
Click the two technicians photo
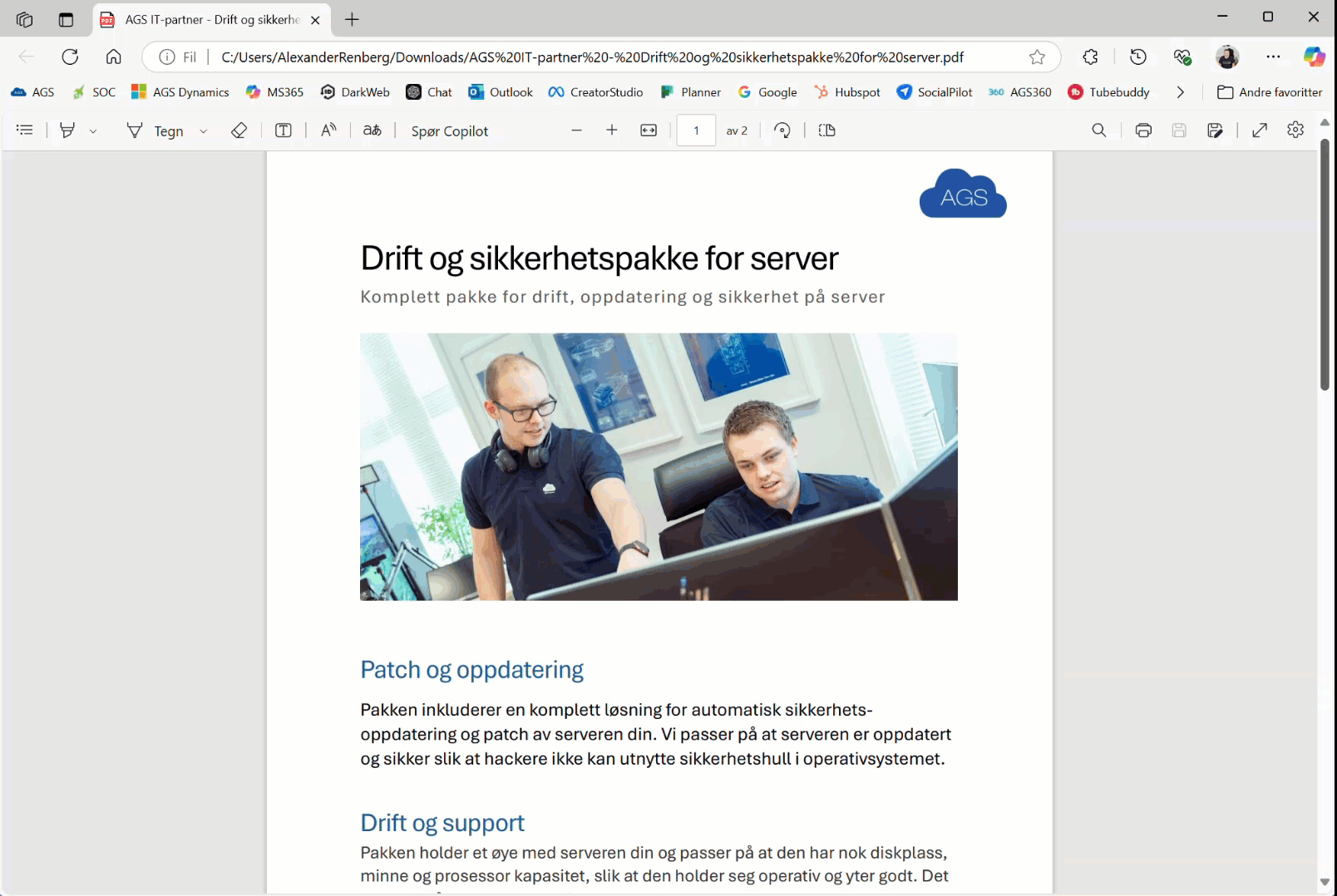coord(659,467)
